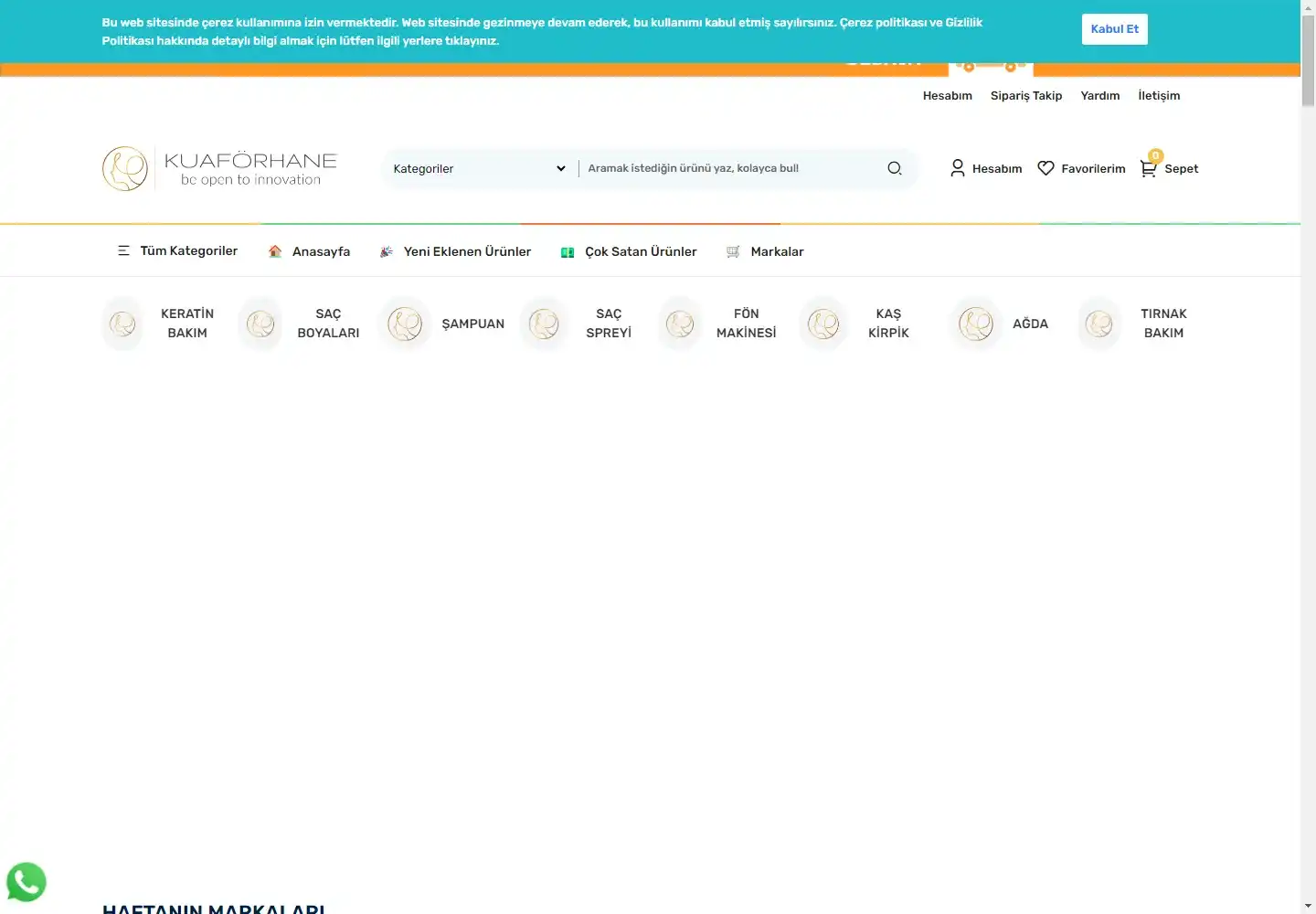Open Sipariş Takip order tracking link

tap(1026, 95)
